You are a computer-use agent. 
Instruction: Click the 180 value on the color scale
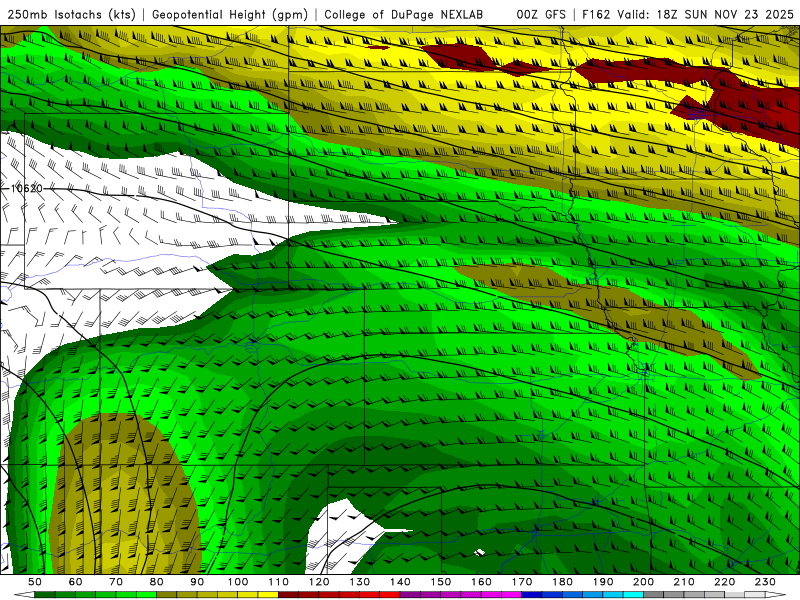(x=562, y=582)
